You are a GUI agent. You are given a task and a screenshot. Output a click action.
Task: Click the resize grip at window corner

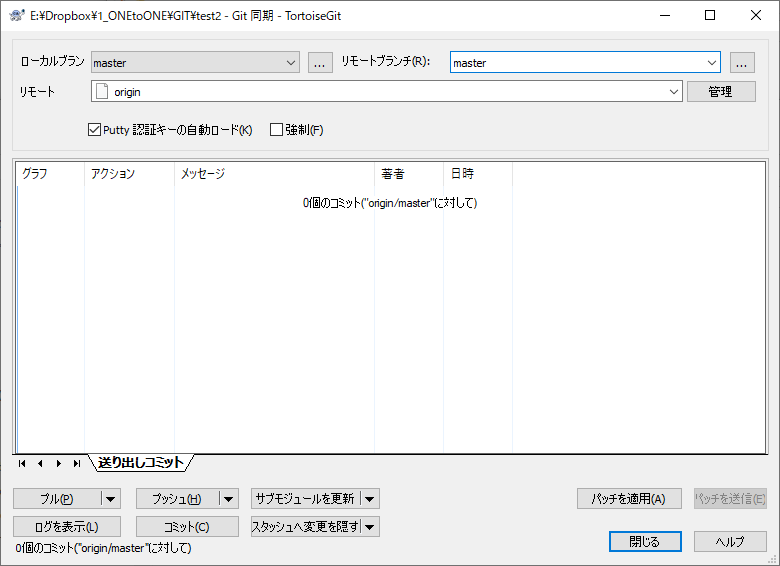coord(773,559)
